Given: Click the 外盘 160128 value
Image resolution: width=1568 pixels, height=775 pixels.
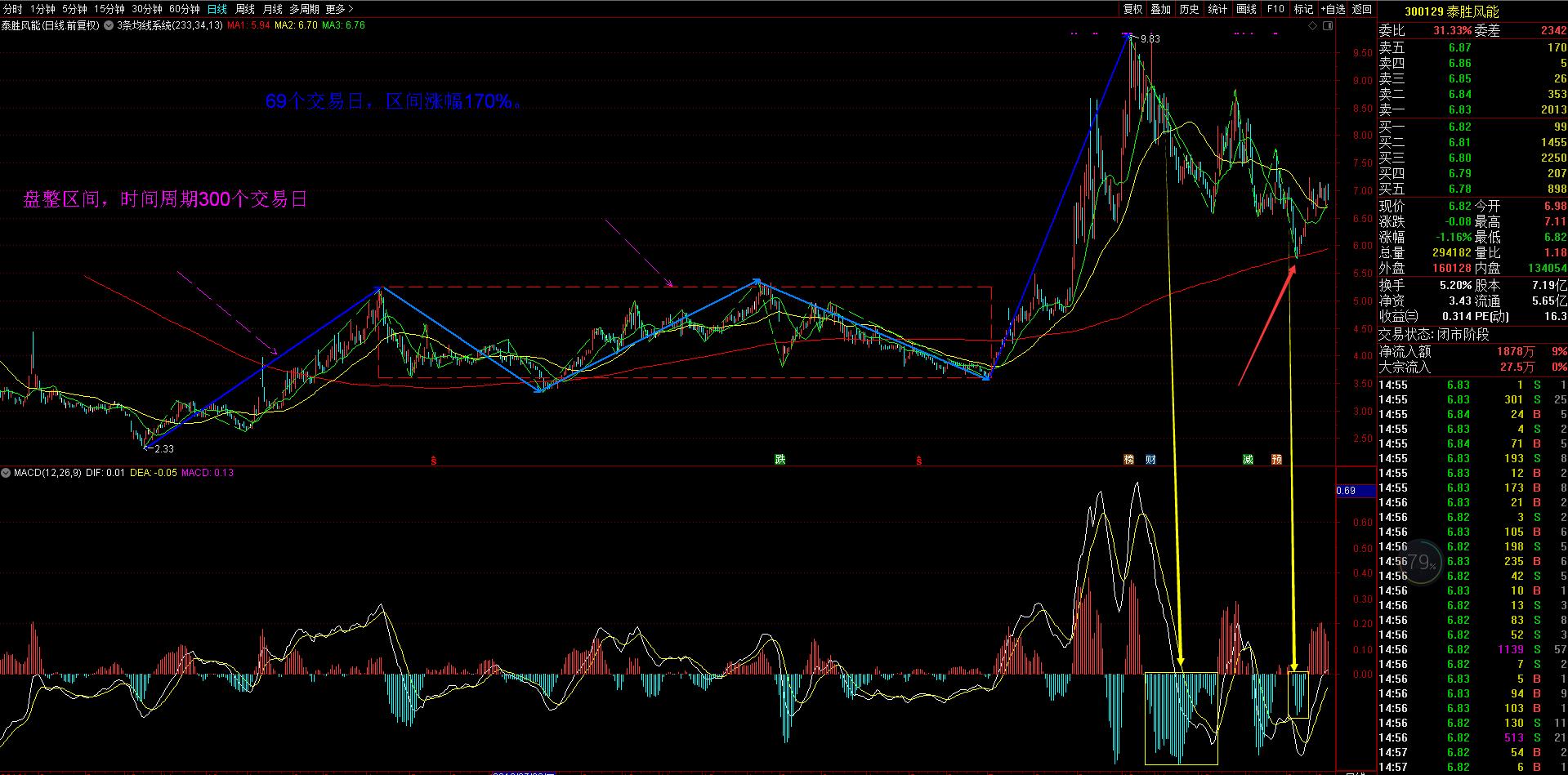Looking at the screenshot, I should pos(1452,268).
